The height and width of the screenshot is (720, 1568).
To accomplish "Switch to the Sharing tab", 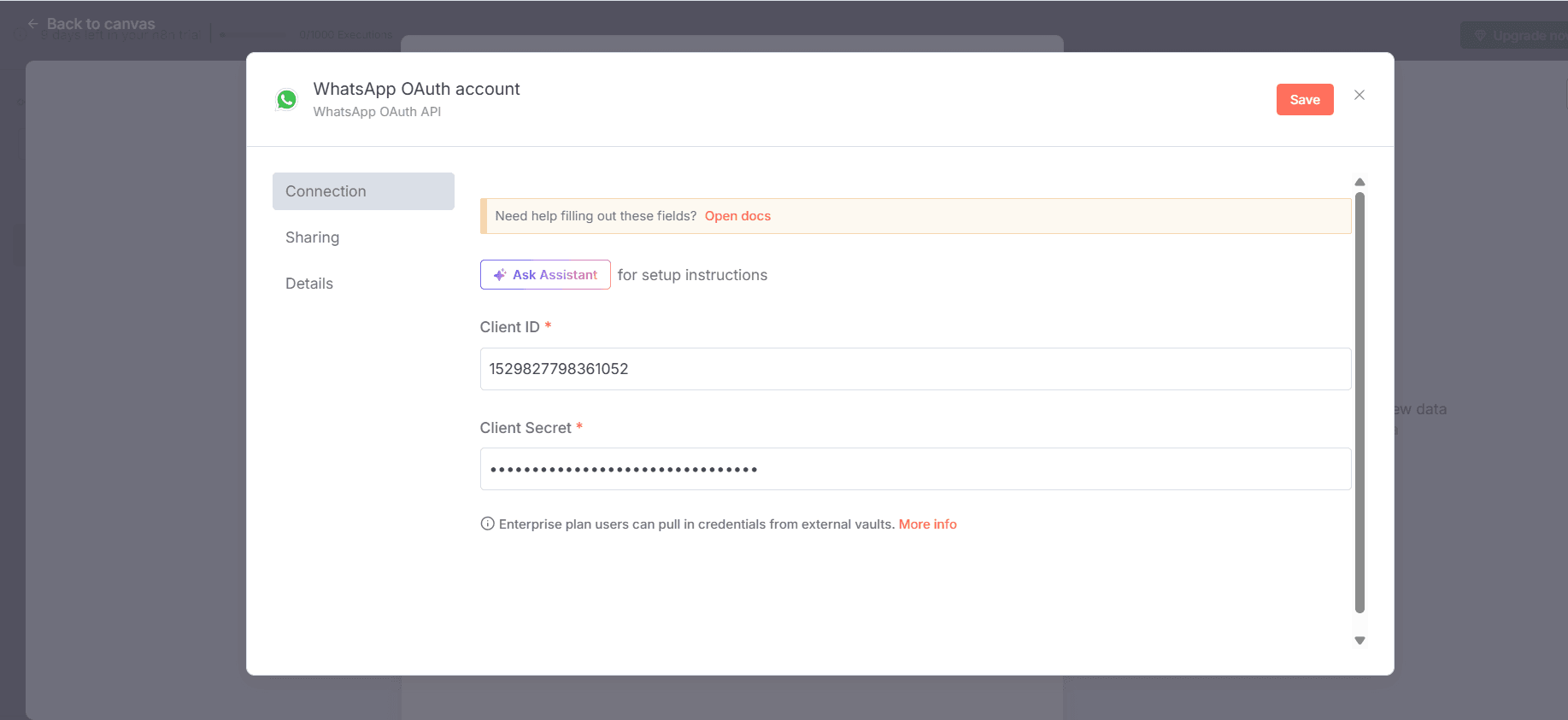I will (313, 237).
